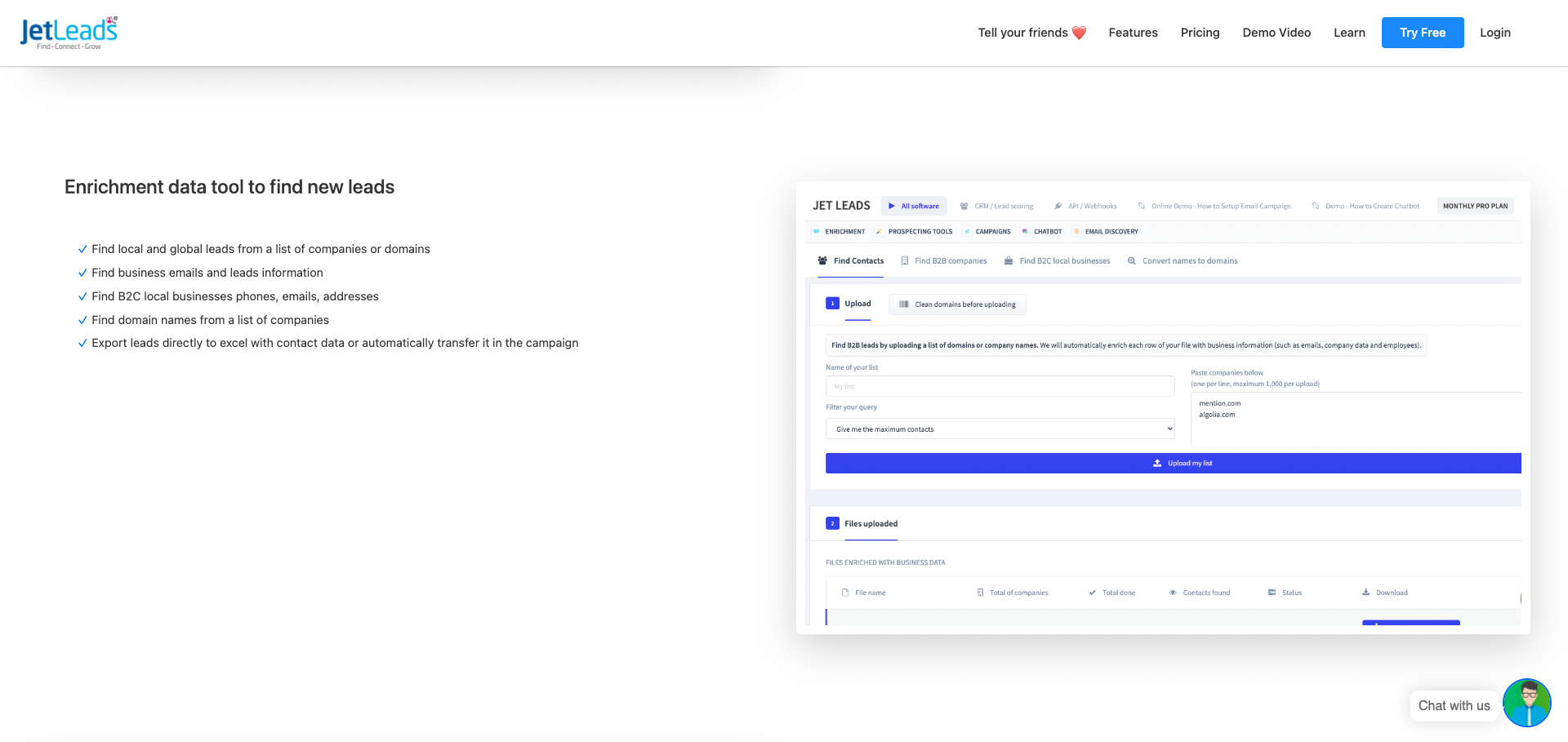Switch to the Find Contacts tab
The width and height of the screenshot is (1568, 742).
coord(851,261)
